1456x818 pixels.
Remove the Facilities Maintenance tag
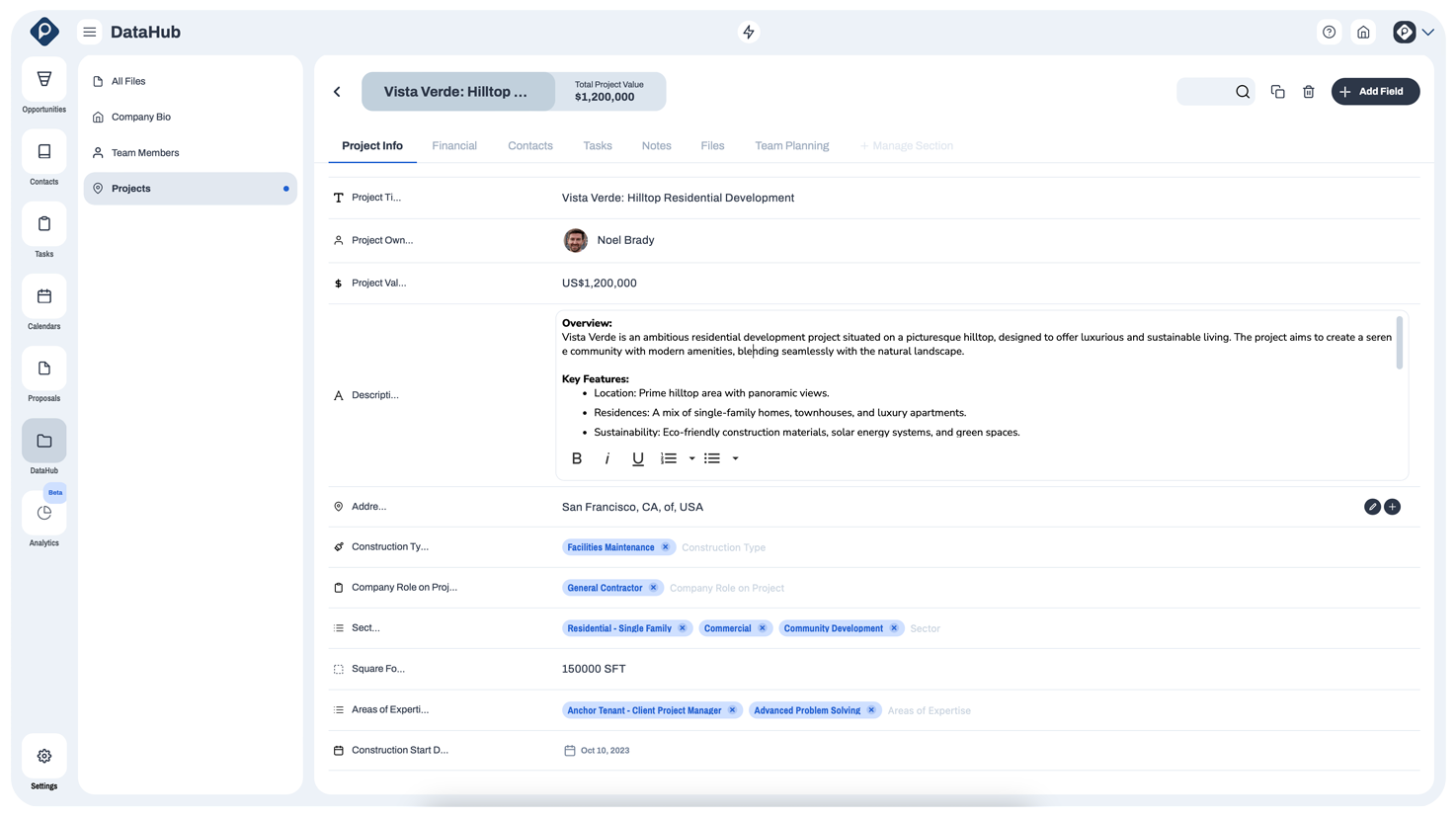pos(666,547)
